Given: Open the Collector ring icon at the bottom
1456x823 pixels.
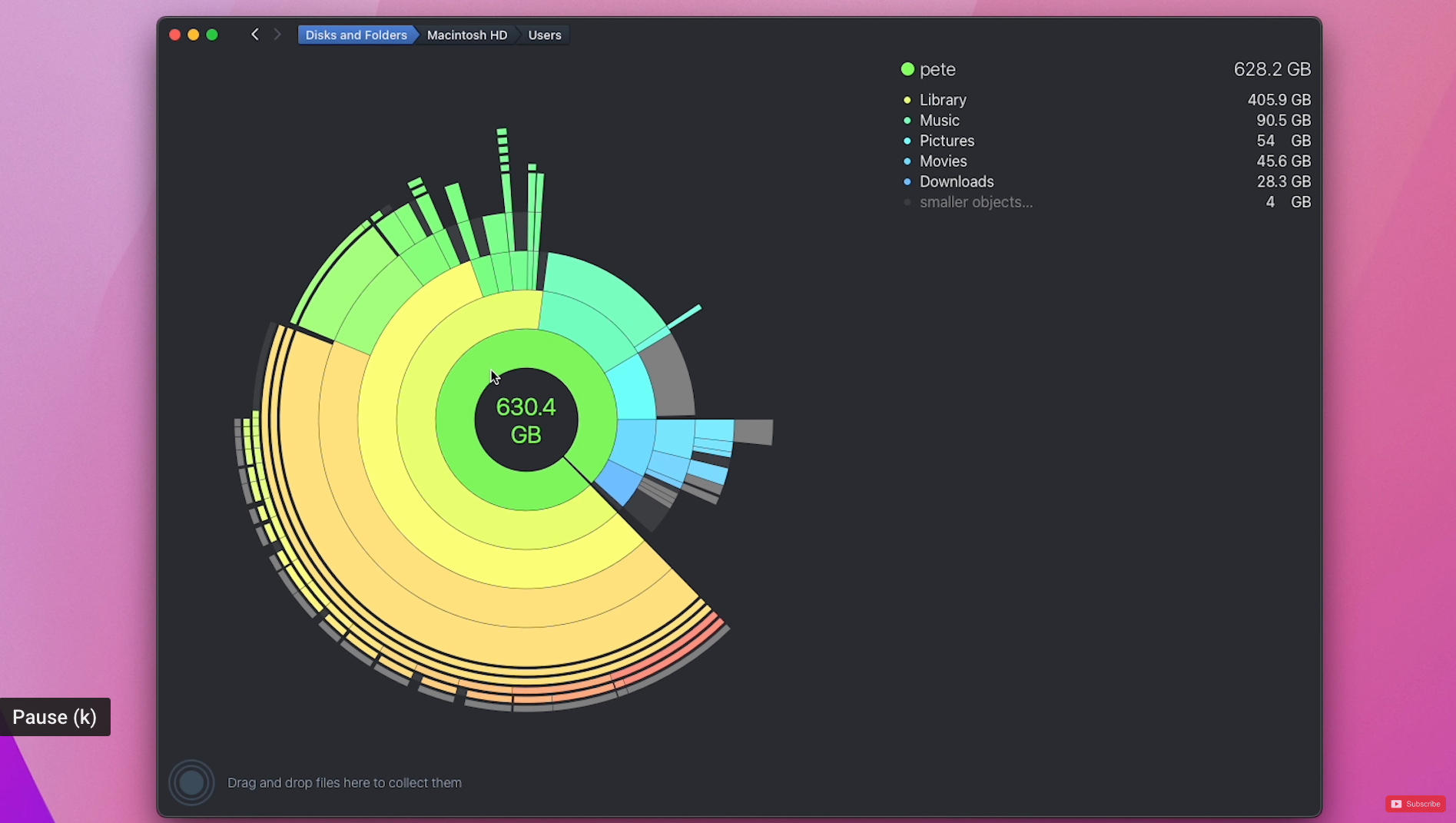Looking at the screenshot, I should 191,782.
